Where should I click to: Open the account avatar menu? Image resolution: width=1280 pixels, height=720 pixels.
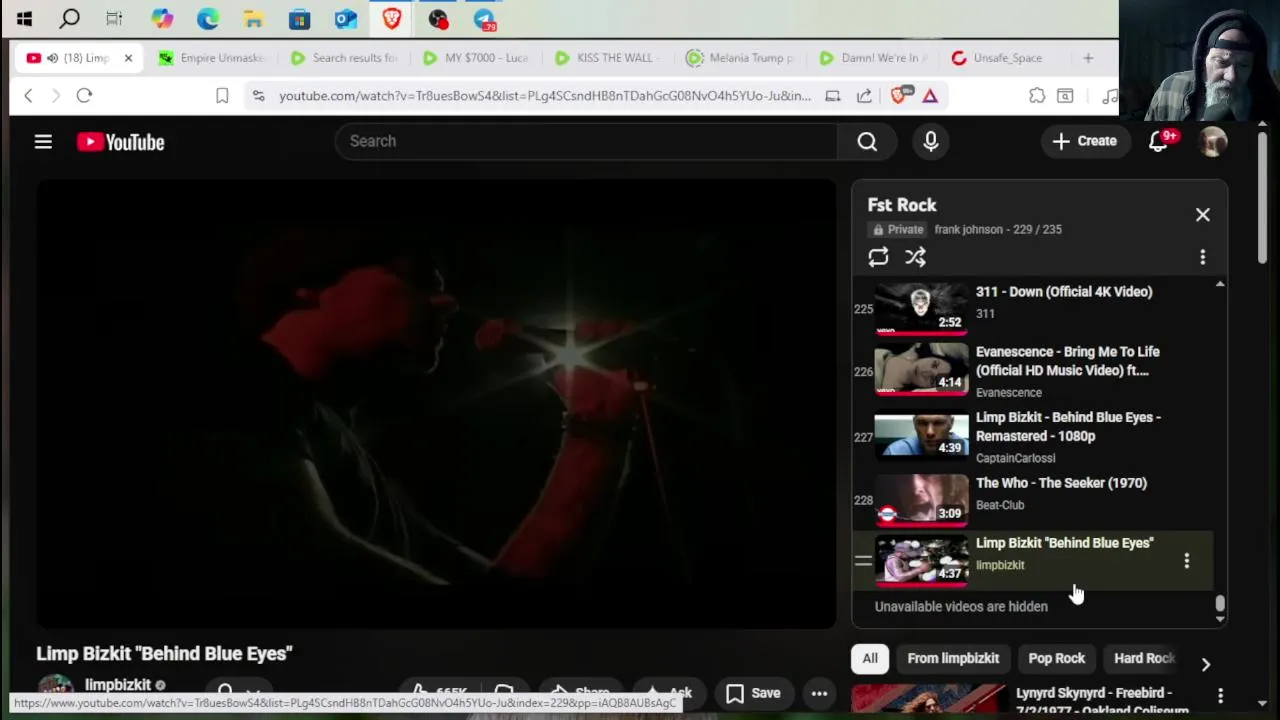pos(1213,142)
